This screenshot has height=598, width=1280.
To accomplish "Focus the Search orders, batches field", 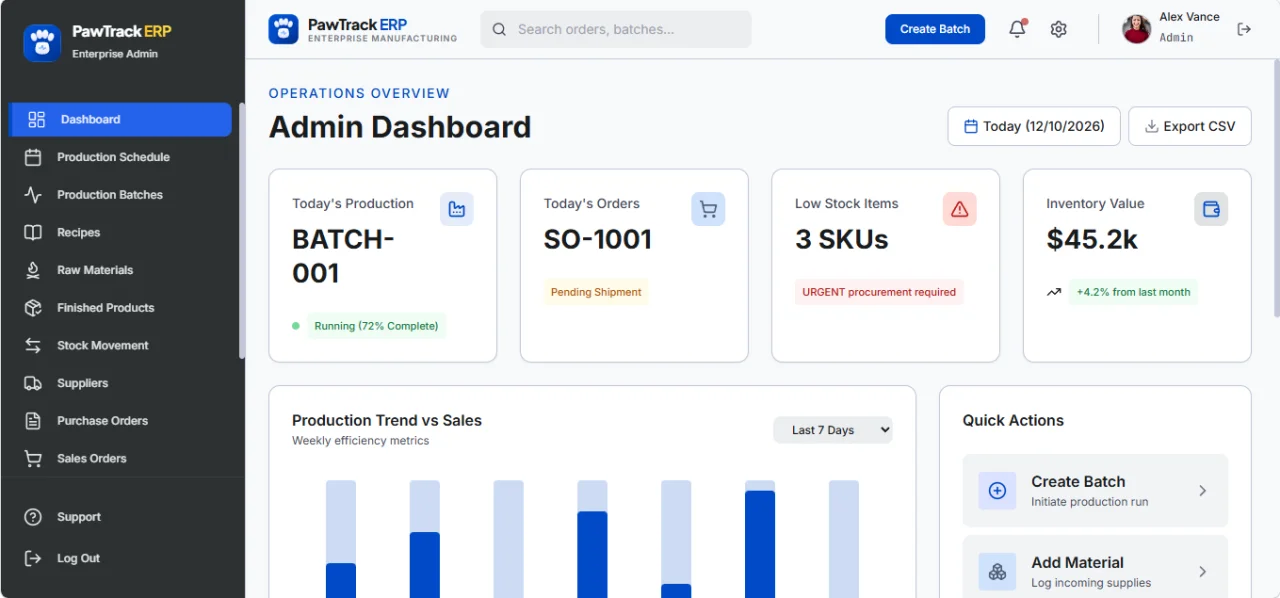I will click(x=616, y=29).
